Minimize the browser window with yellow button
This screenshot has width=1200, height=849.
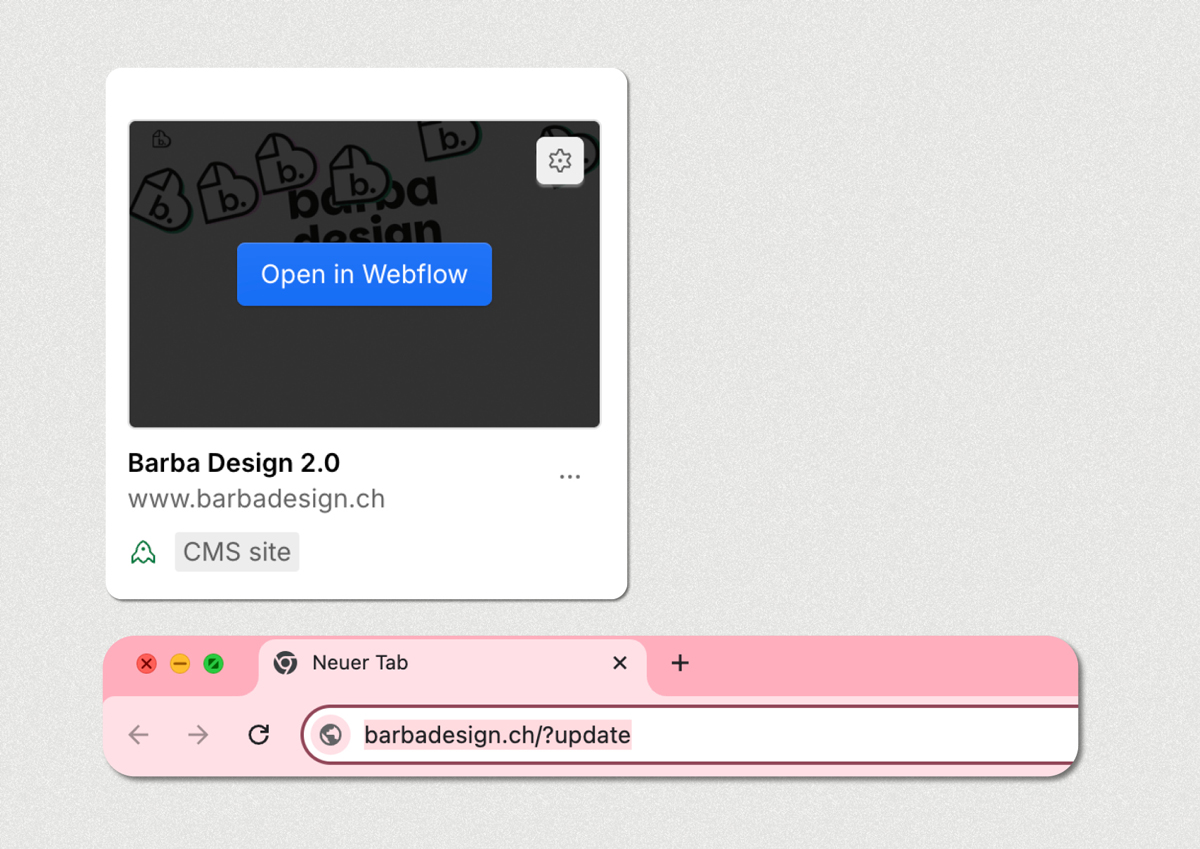180,664
